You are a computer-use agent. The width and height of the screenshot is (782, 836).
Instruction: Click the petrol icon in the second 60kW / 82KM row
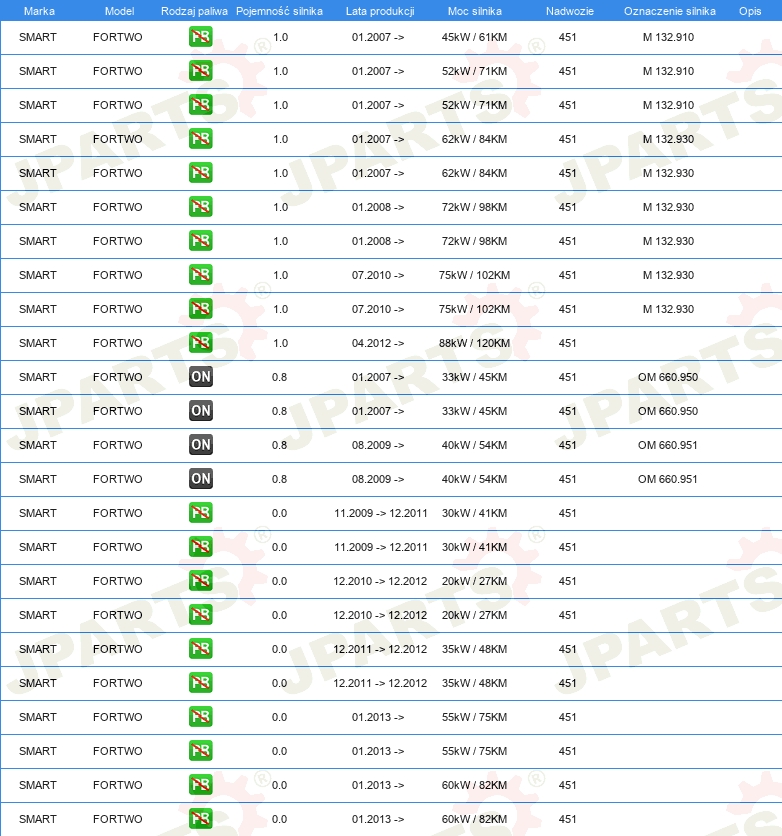200,818
